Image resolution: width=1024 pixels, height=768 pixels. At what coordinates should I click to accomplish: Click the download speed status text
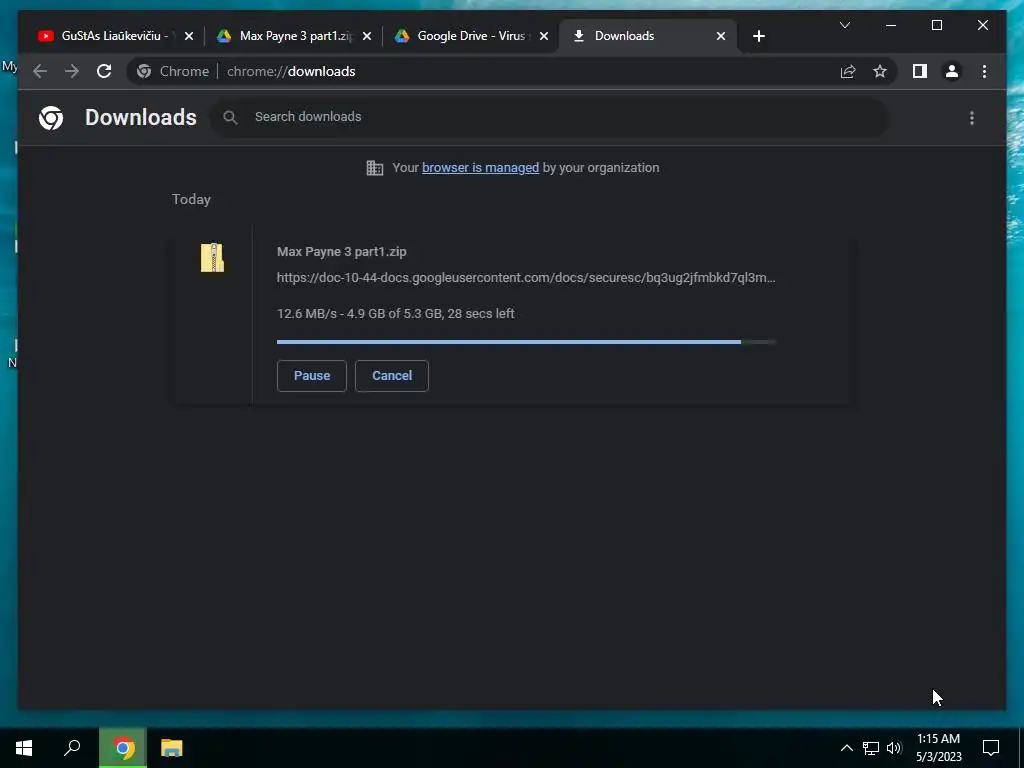396,313
